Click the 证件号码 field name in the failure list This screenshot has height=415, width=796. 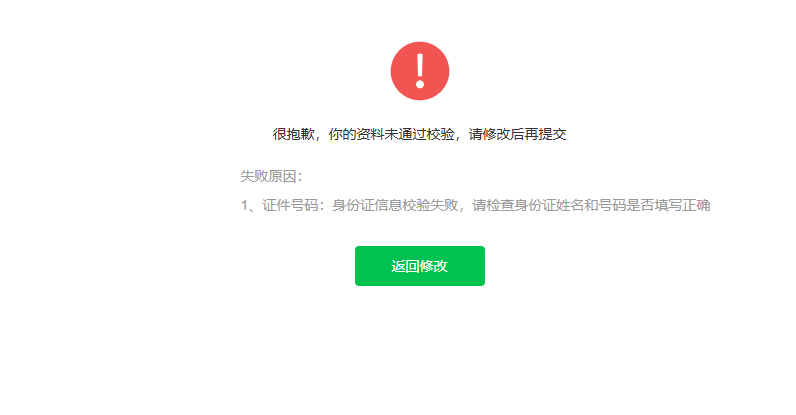(290, 206)
